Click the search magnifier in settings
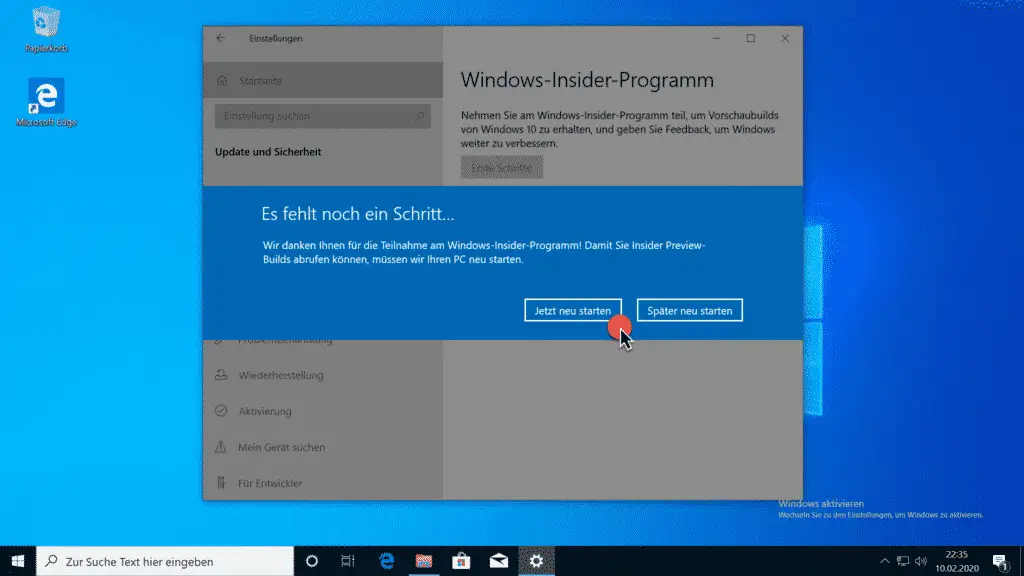This screenshot has width=1024, height=576. (x=419, y=116)
